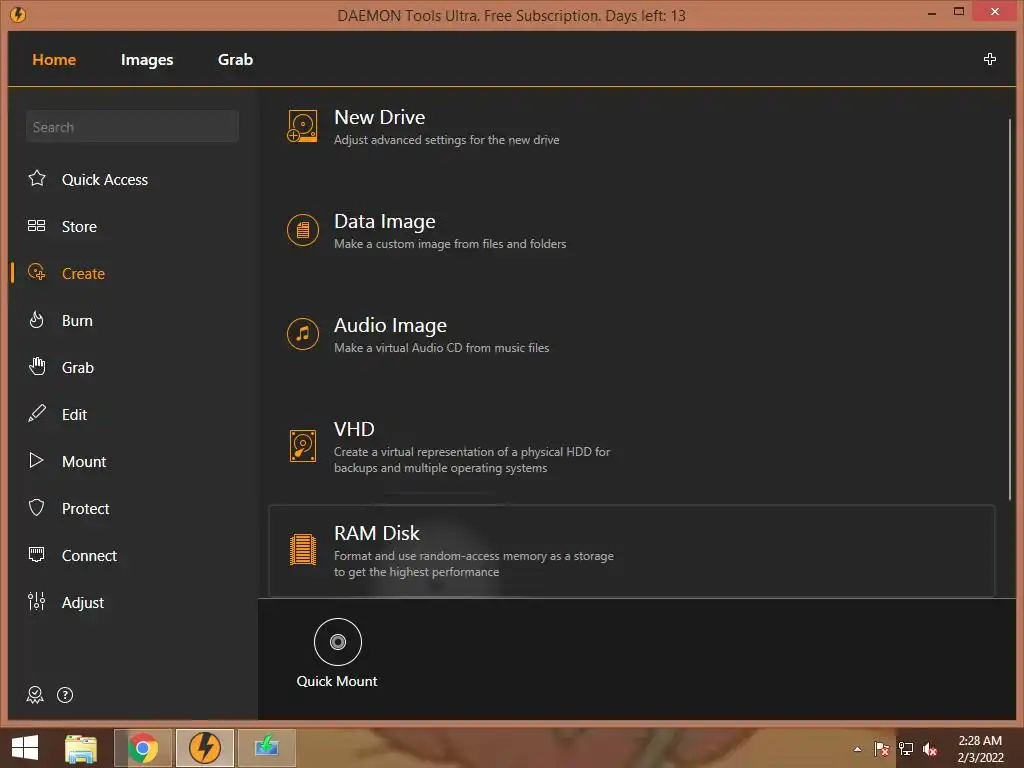
Task: Click the Data Image document icon
Action: 303,230
